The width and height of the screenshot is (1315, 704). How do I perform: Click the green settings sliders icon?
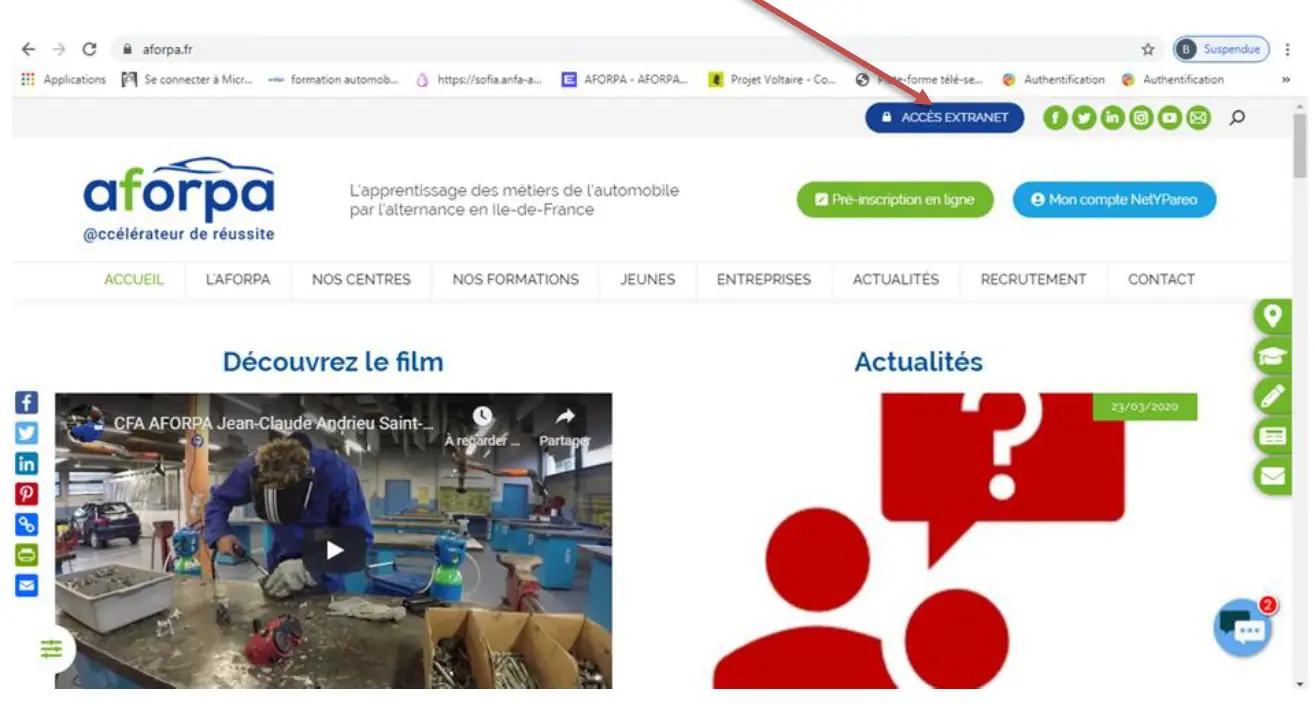(x=51, y=649)
